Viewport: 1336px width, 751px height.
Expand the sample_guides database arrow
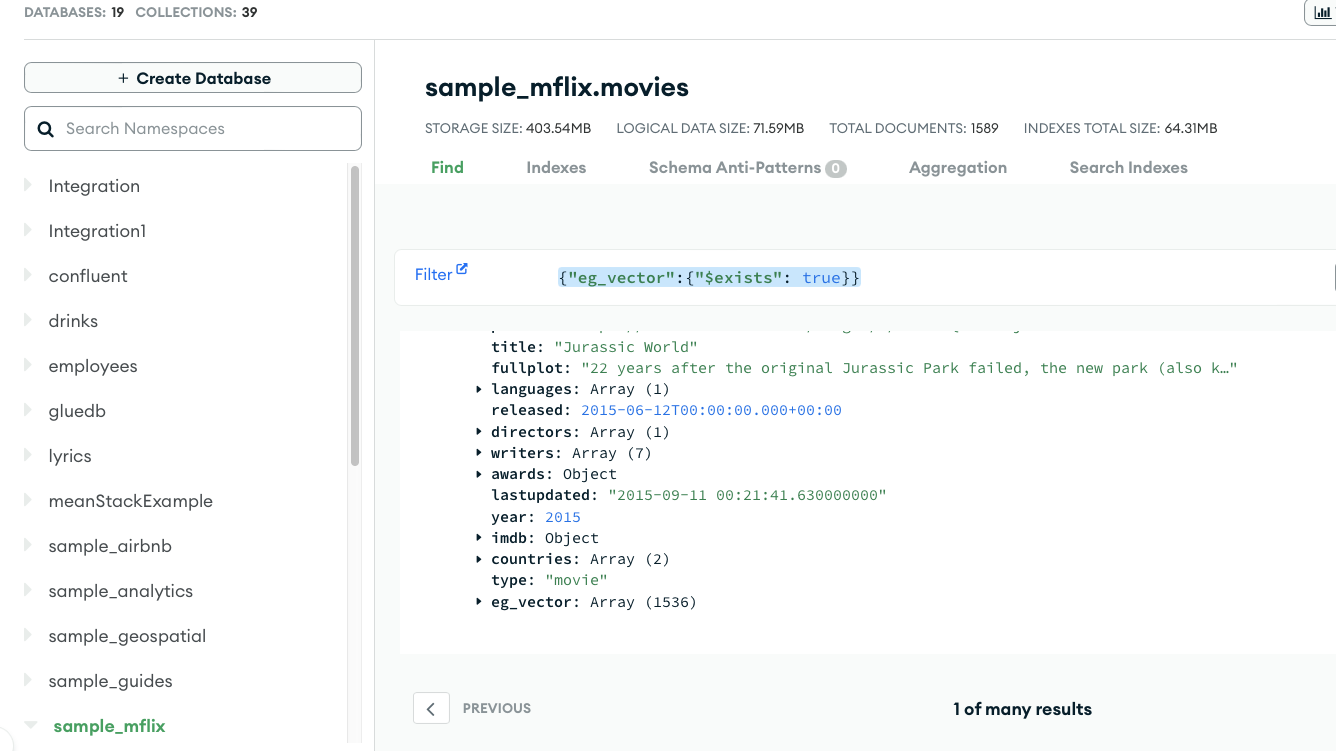pos(28,680)
